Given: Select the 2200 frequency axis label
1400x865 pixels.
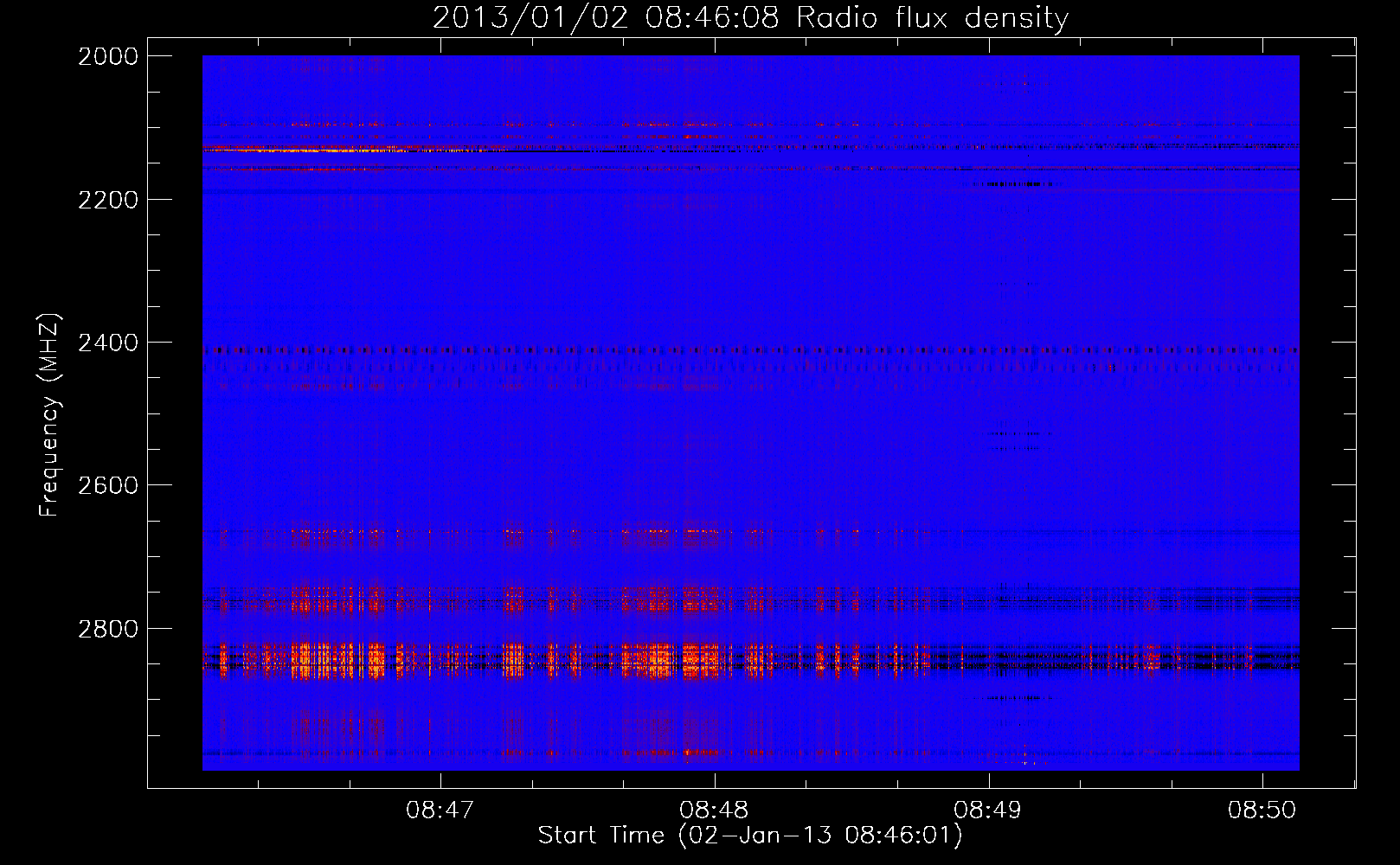Looking at the screenshot, I should coord(108,200).
